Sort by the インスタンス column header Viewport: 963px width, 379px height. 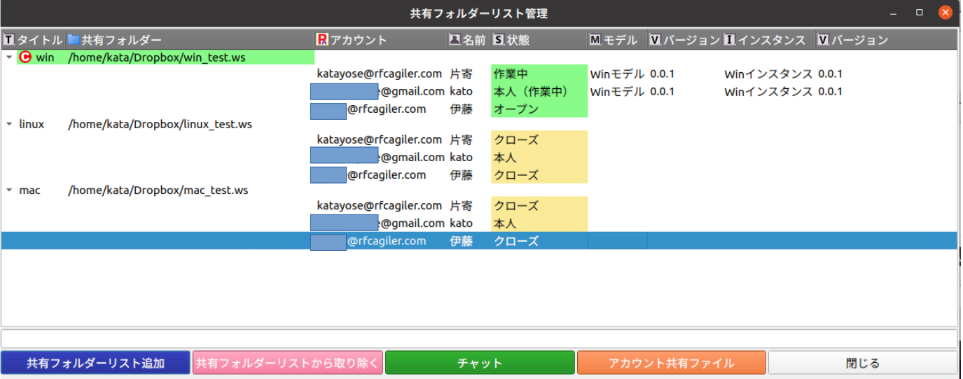pyautogui.click(x=769, y=40)
